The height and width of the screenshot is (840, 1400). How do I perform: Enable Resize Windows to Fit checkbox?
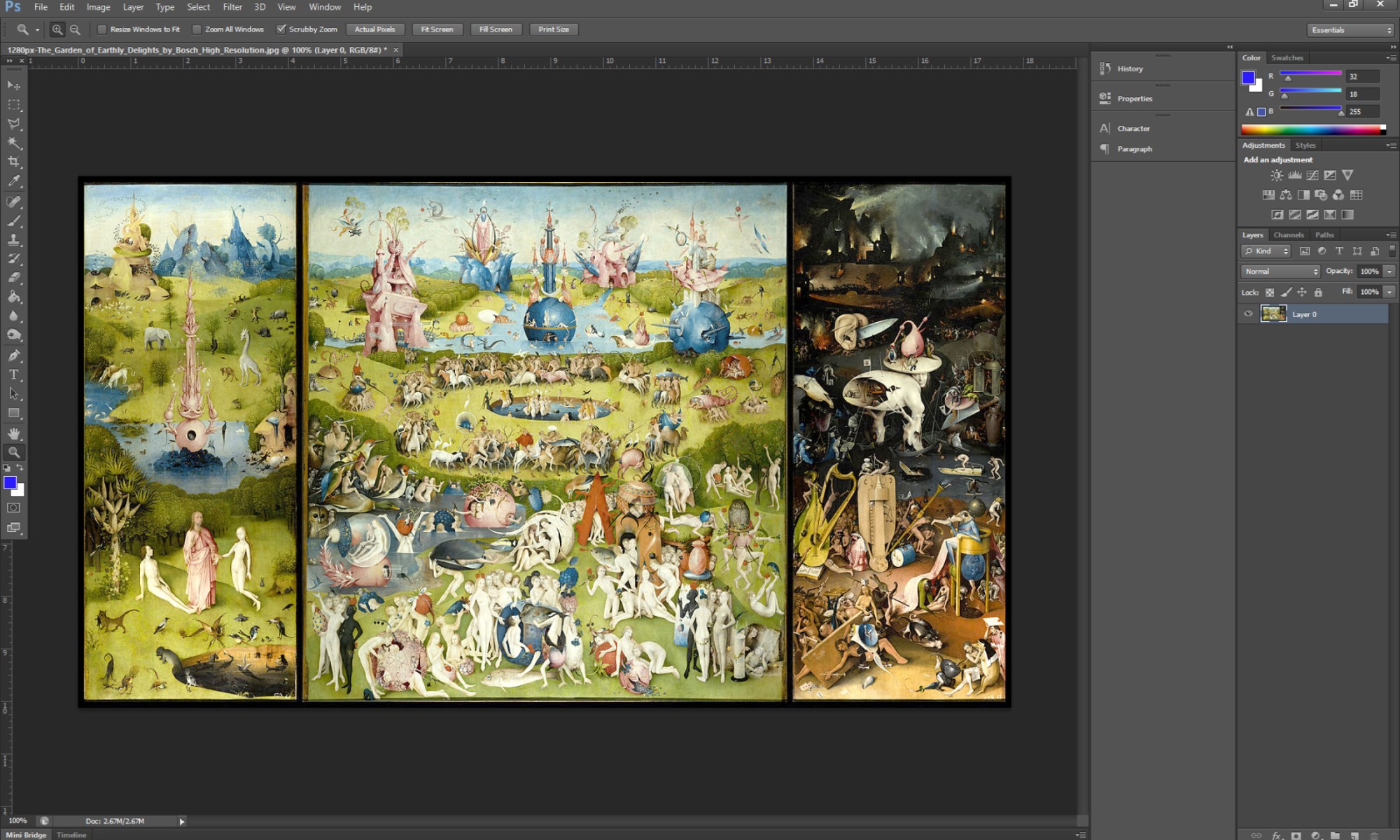click(x=102, y=29)
